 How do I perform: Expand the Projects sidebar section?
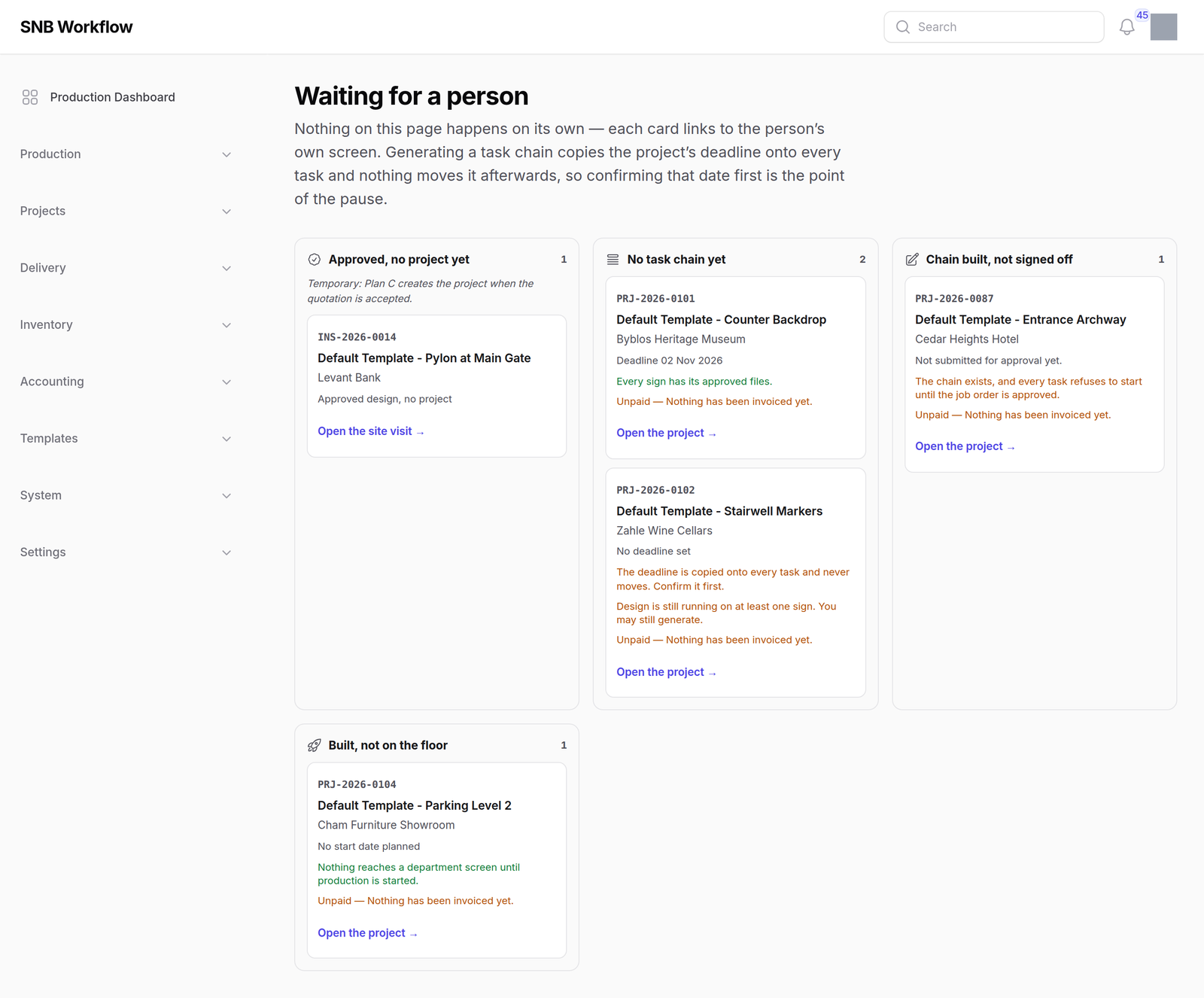[x=126, y=211]
